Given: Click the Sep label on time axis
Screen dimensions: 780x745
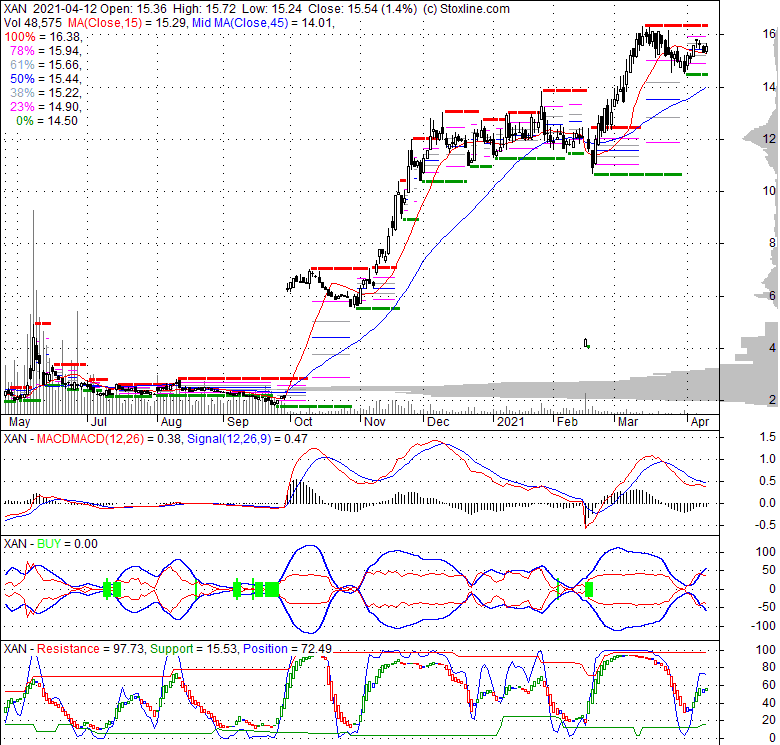Looking at the screenshot, I should click(238, 422).
